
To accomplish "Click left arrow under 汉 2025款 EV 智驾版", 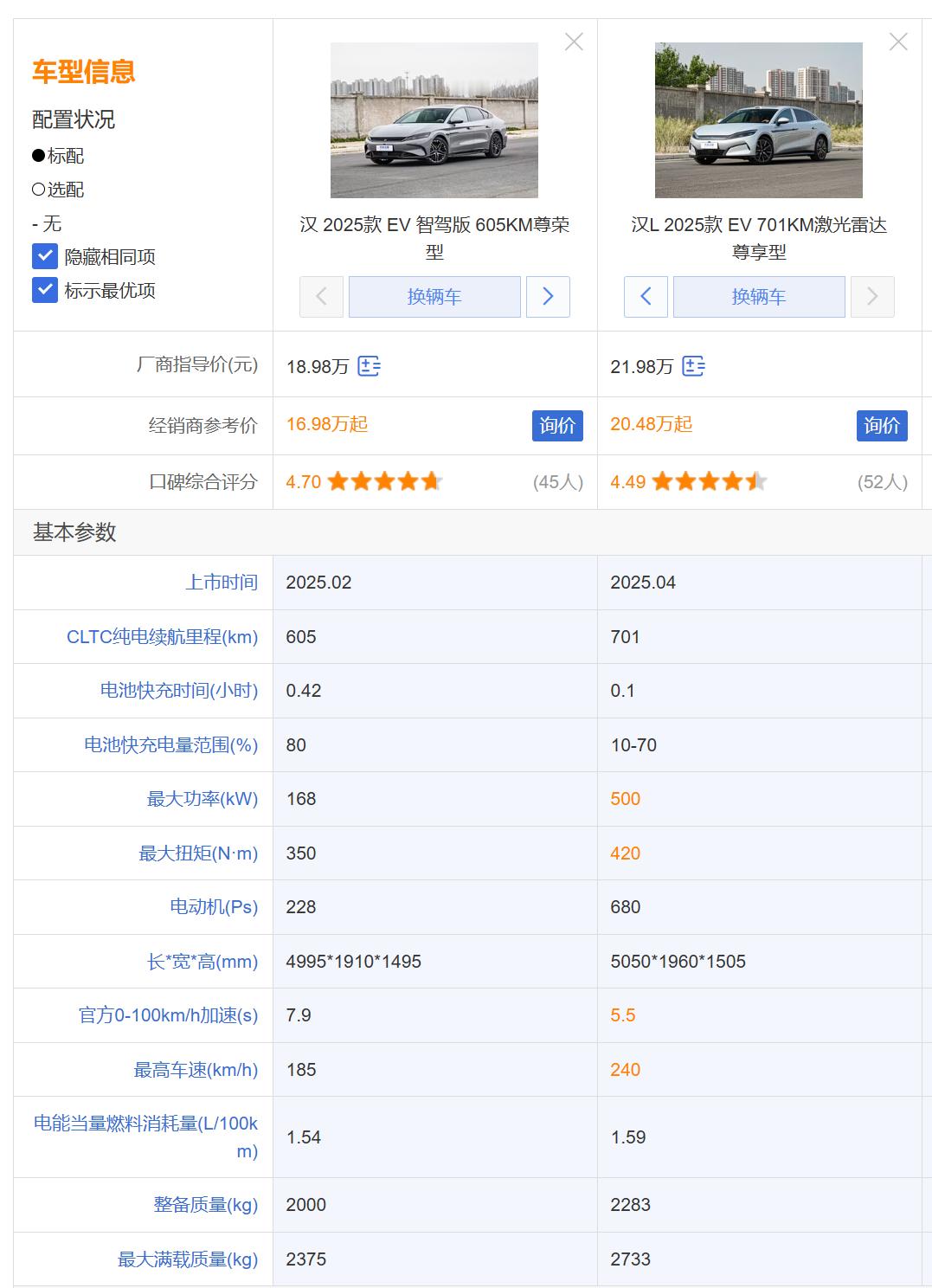I will pos(322,297).
